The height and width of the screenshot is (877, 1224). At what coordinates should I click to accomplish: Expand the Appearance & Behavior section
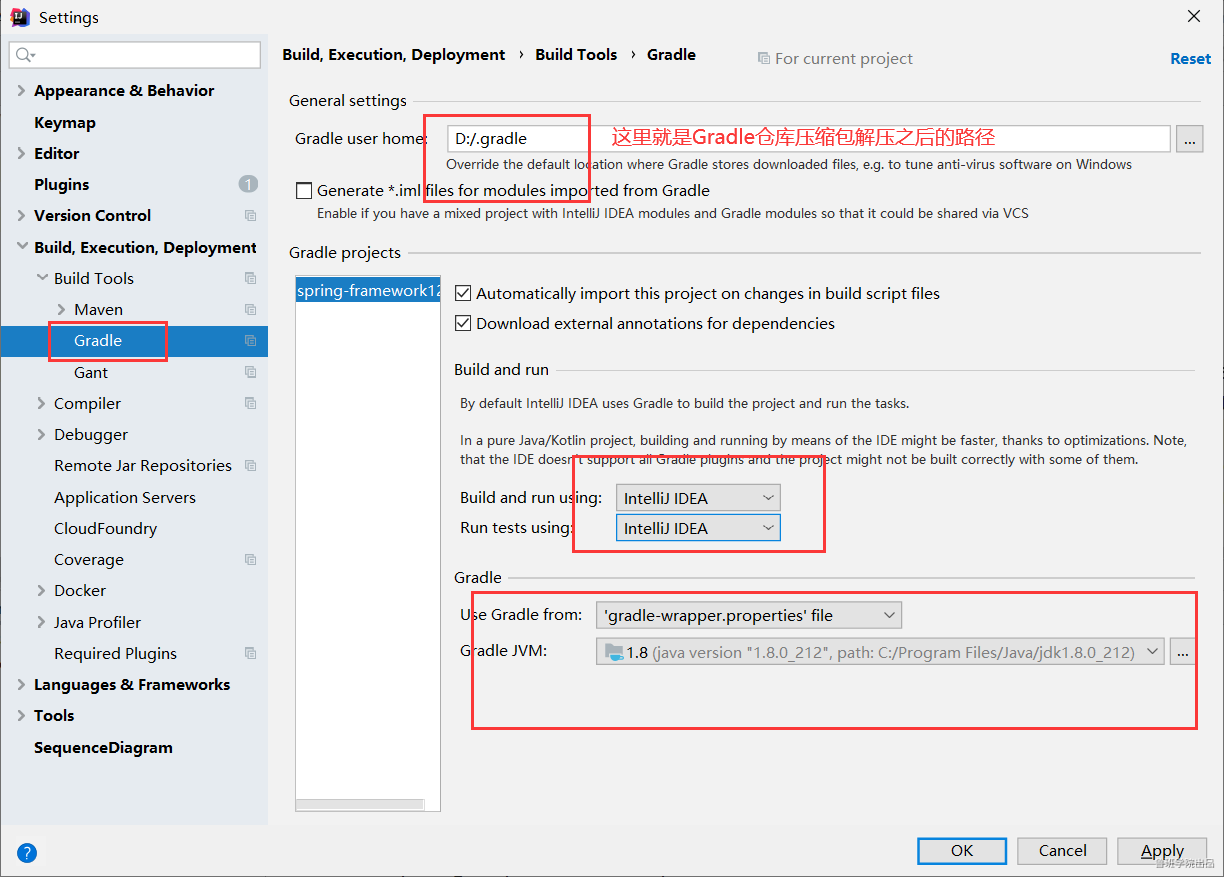point(22,91)
